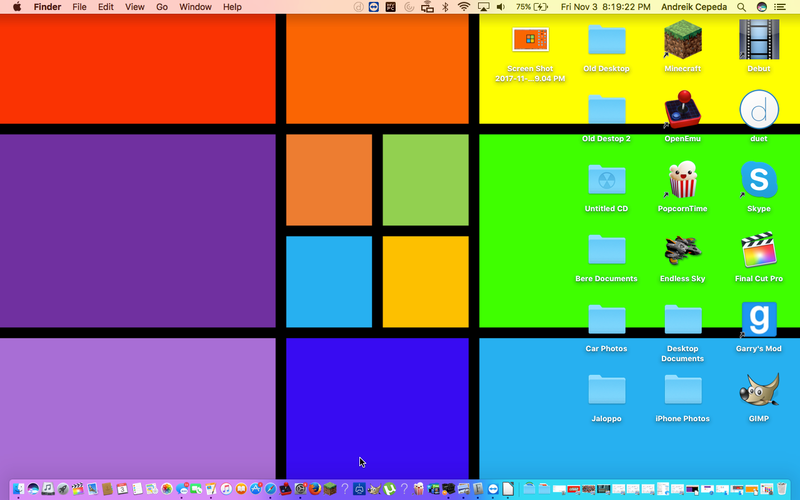Select the Old Destop 2 folder
This screenshot has width=800, height=500.
pyautogui.click(x=607, y=110)
